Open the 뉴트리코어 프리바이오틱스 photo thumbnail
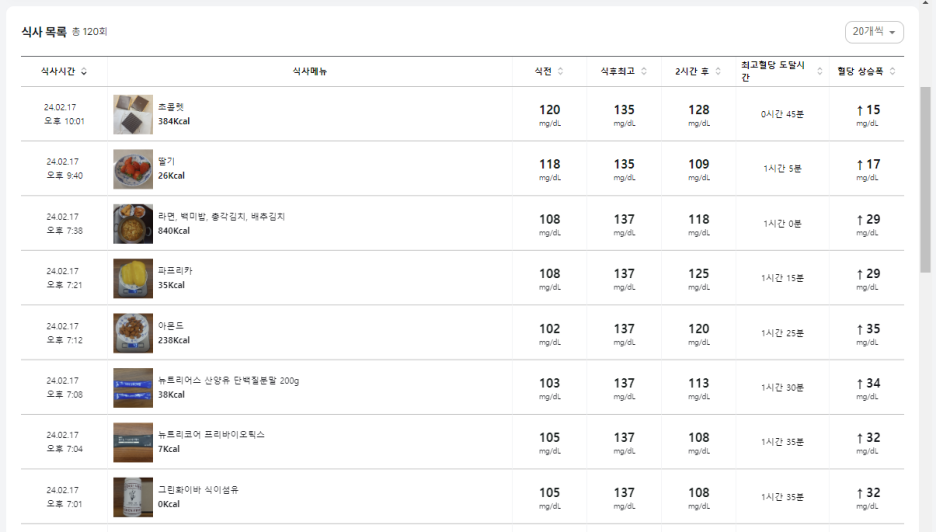 (133, 442)
